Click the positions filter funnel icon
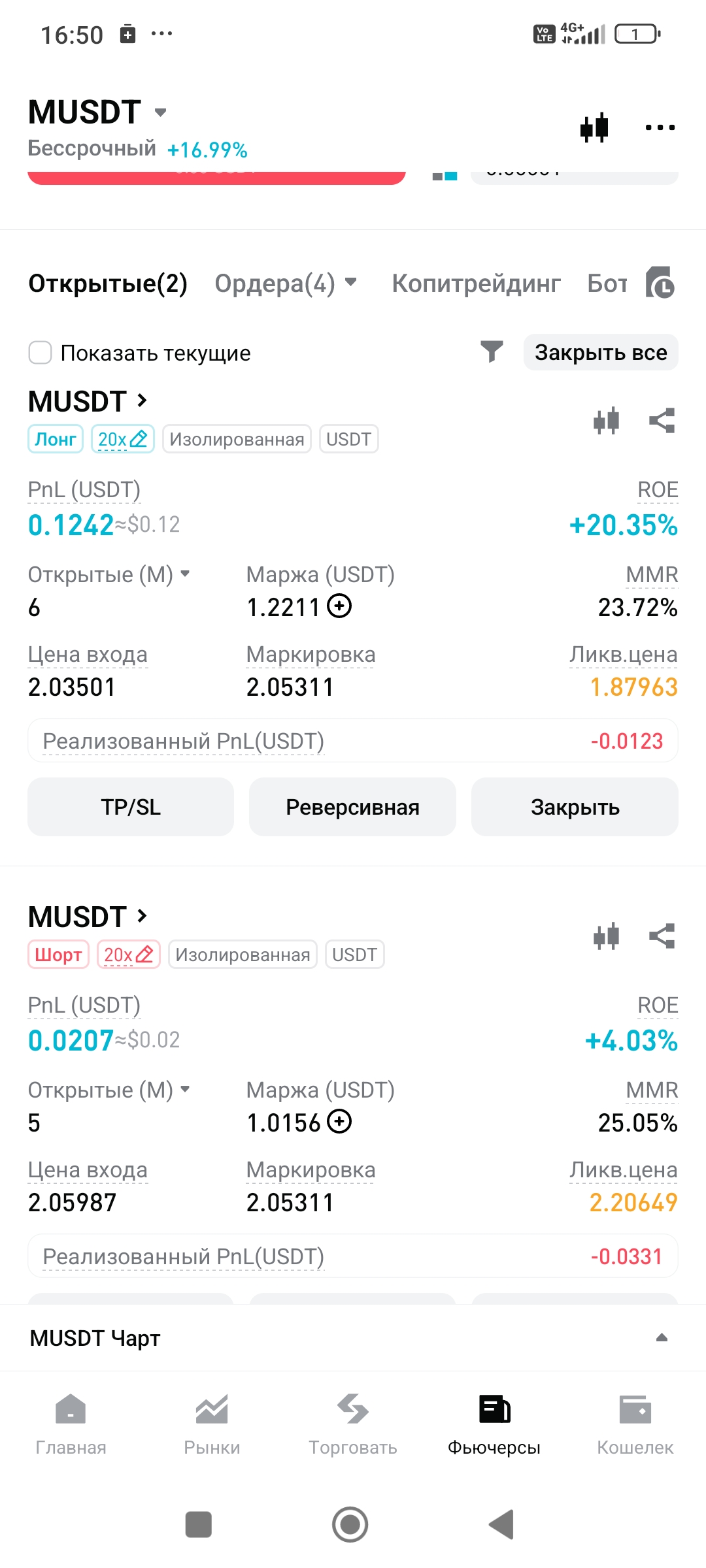Screen dimensions: 706x1568 pyautogui.click(x=492, y=352)
